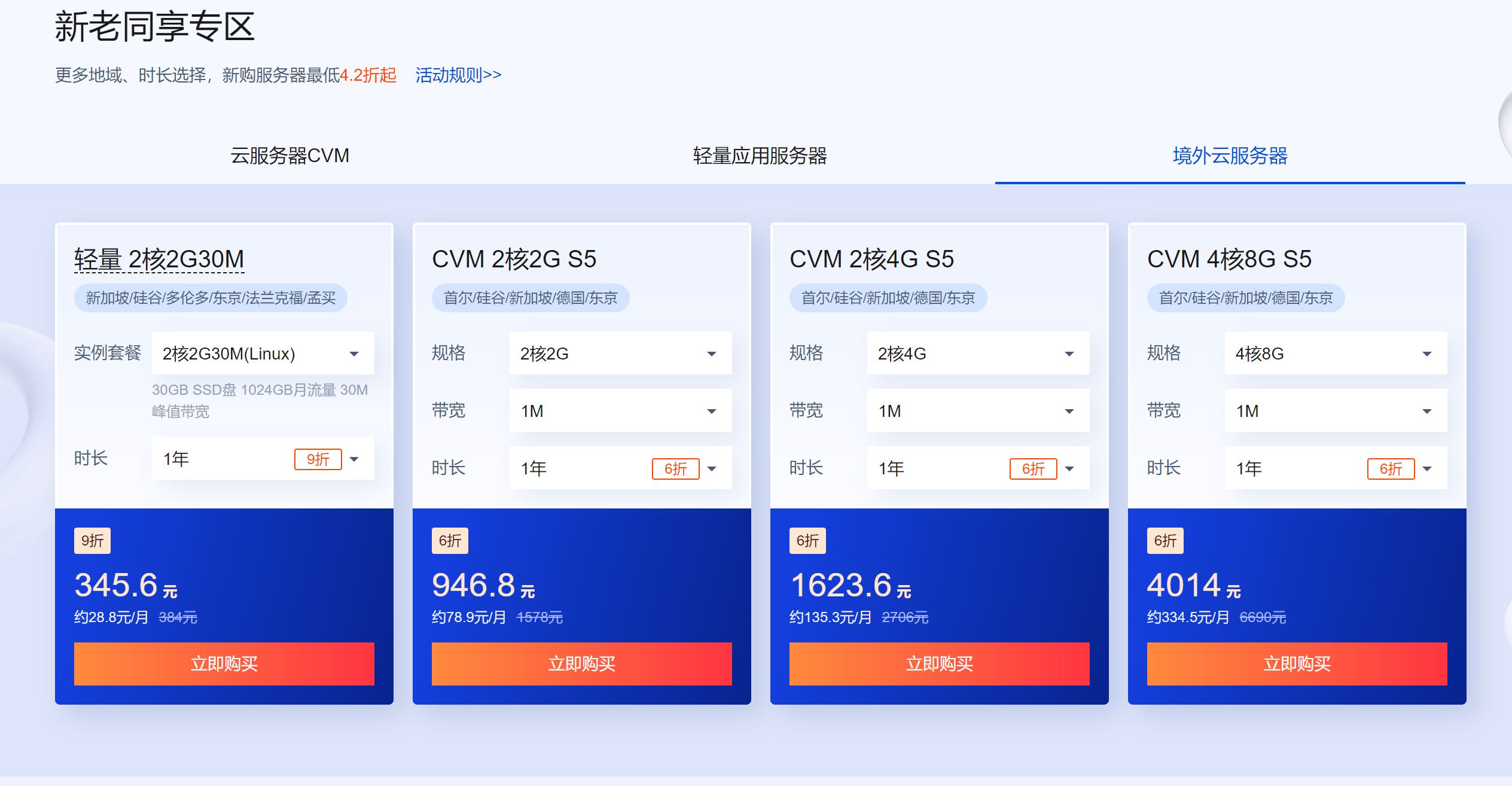
Task: Click 立即购买 for the 345.6元 plan
Action: [x=224, y=663]
